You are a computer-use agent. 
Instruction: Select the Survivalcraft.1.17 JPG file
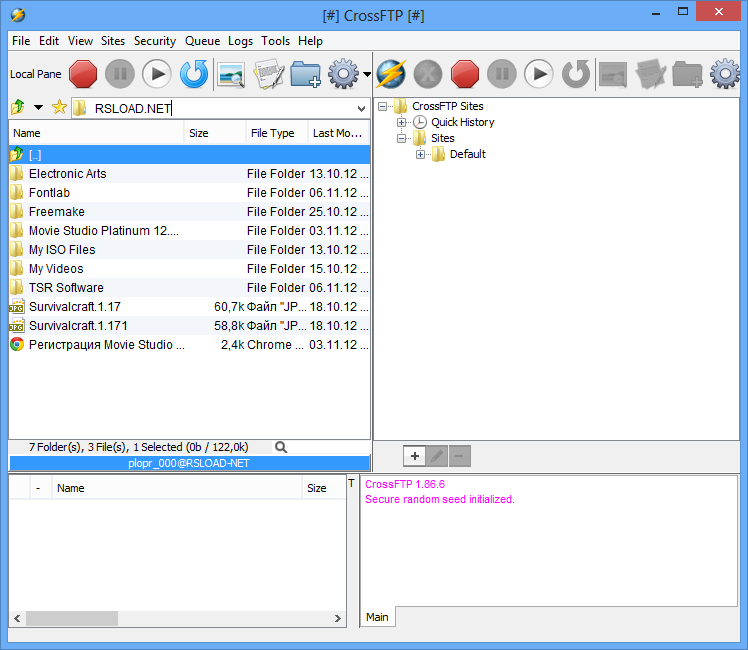click(x=189, y=307)
